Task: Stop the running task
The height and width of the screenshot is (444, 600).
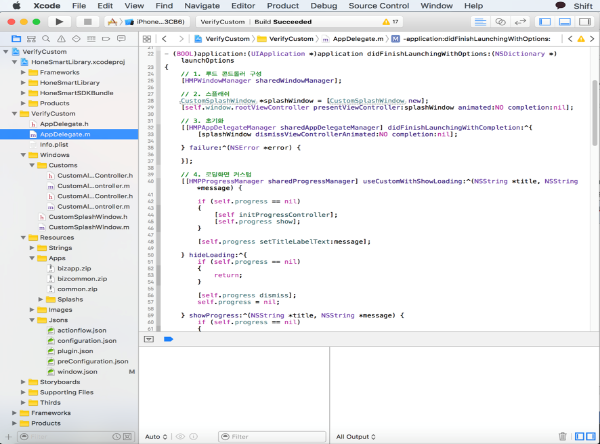Action: [88, 22]
